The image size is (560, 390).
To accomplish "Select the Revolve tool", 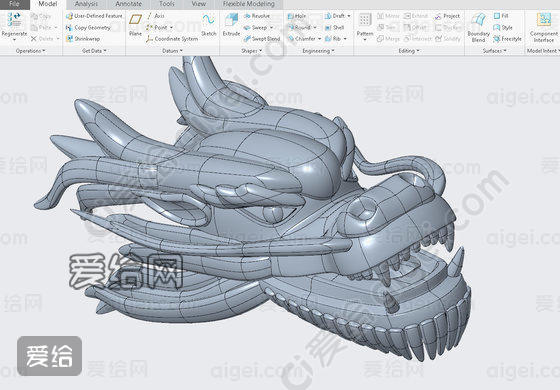I will click(x=257, y=16).
